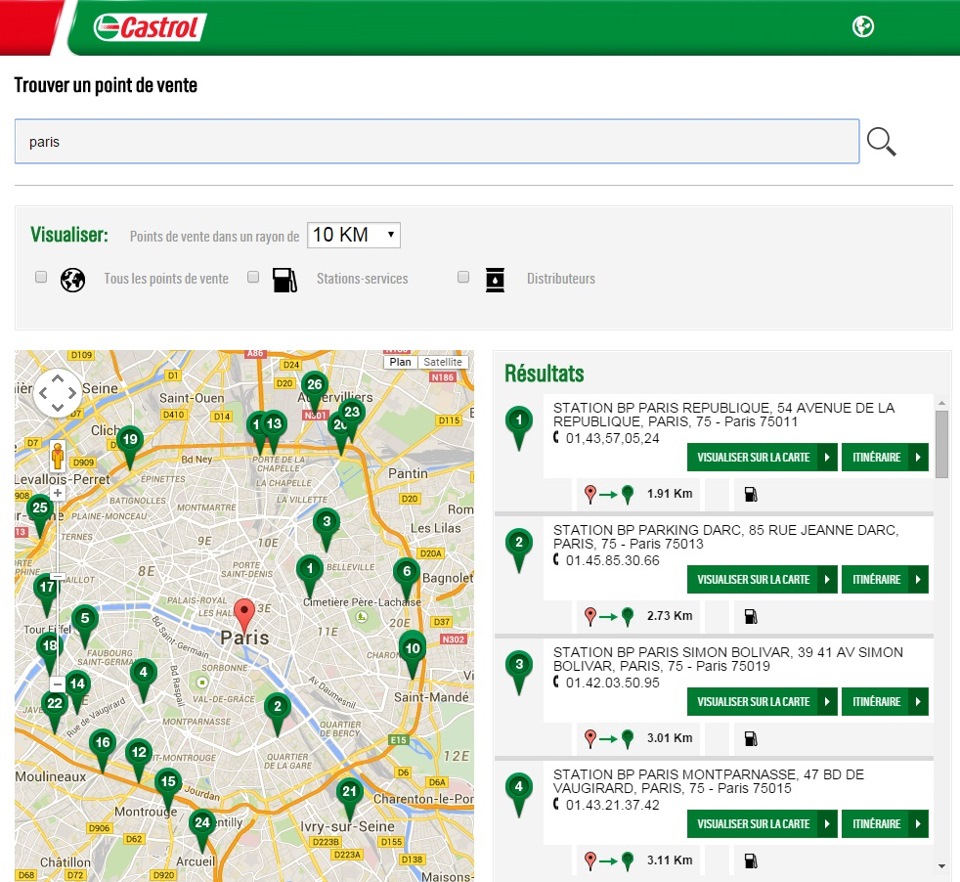Enable Tous les points de vente checkbox
Image resolution: width=960 pixels, height=882 pixels.
coord(41,277)
